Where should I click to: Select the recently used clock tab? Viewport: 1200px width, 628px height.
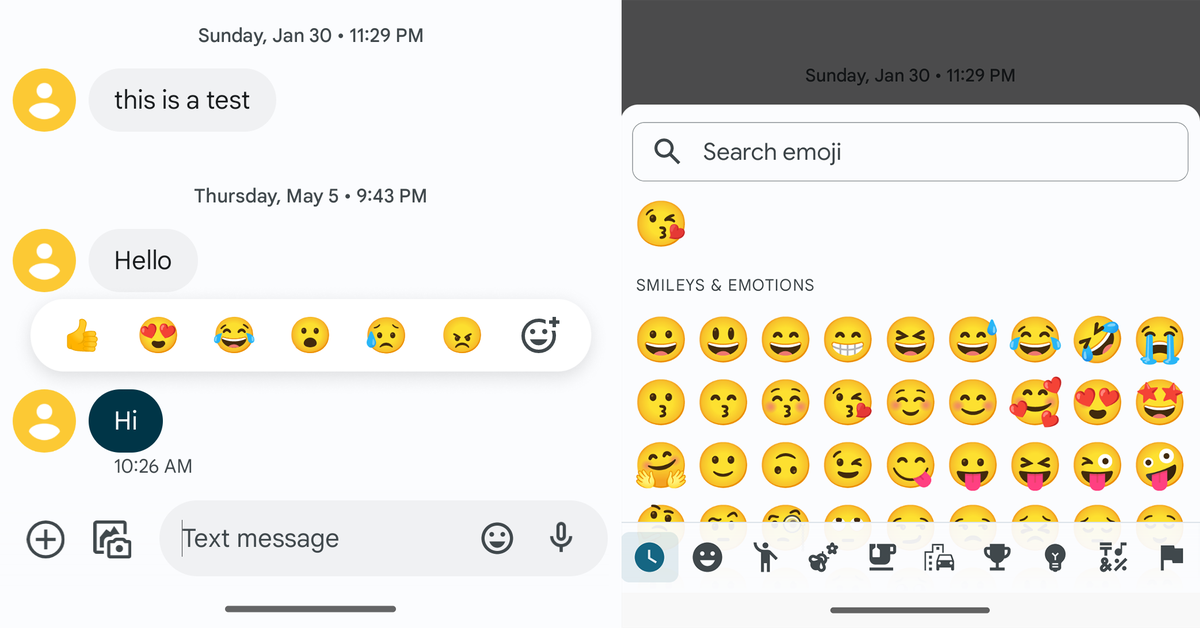pyautogui.click(x=649, y=557)
